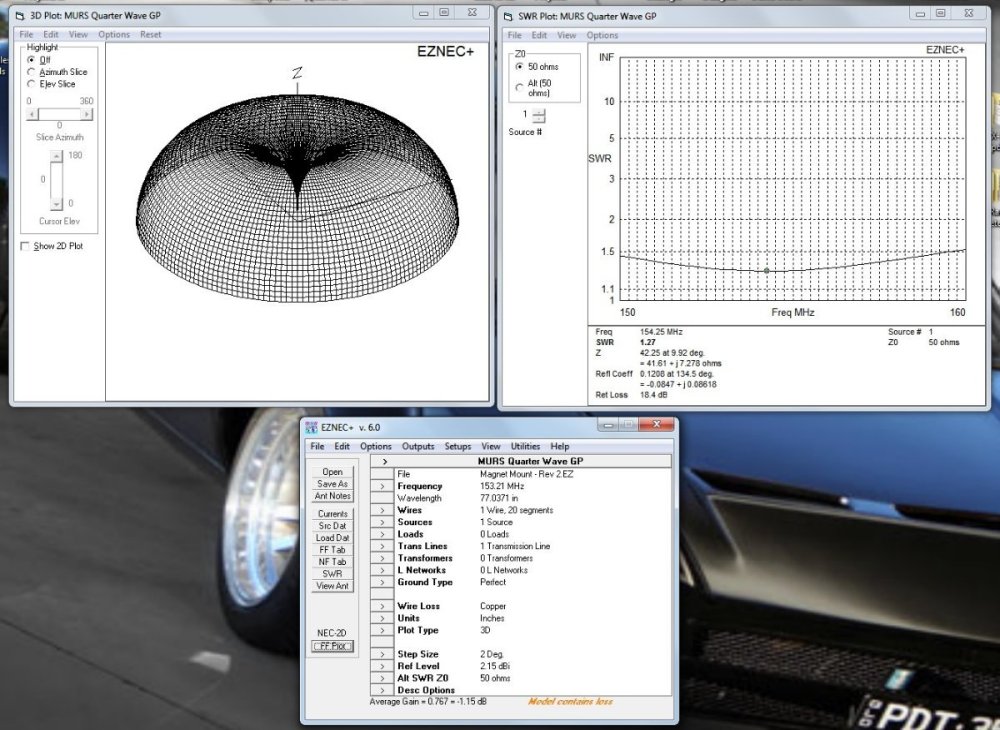Open the Ground Type row selector arrow
The image size is (1000, 730).
click(383, 582)
